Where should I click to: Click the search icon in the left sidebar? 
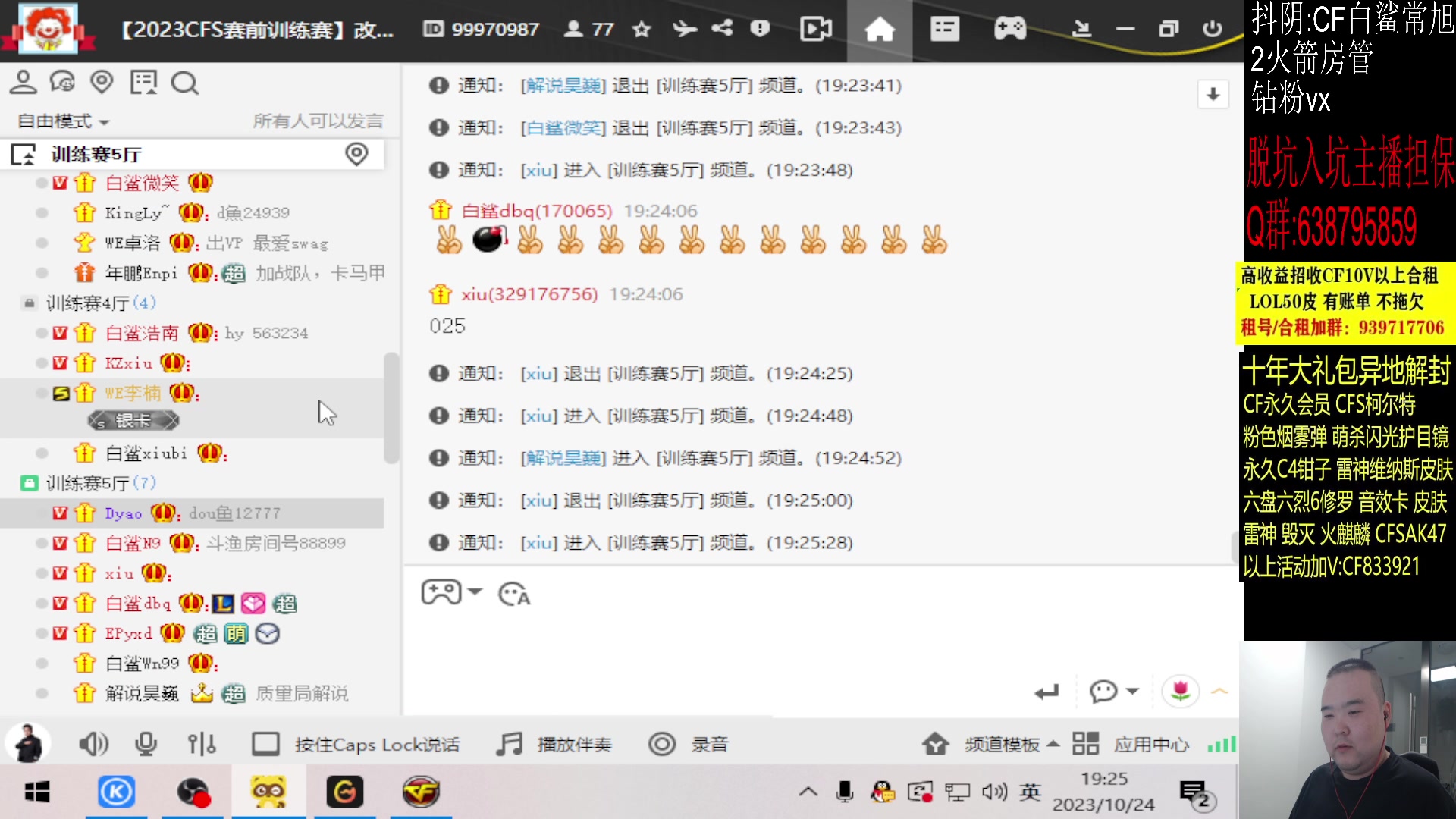click(184, 83)
